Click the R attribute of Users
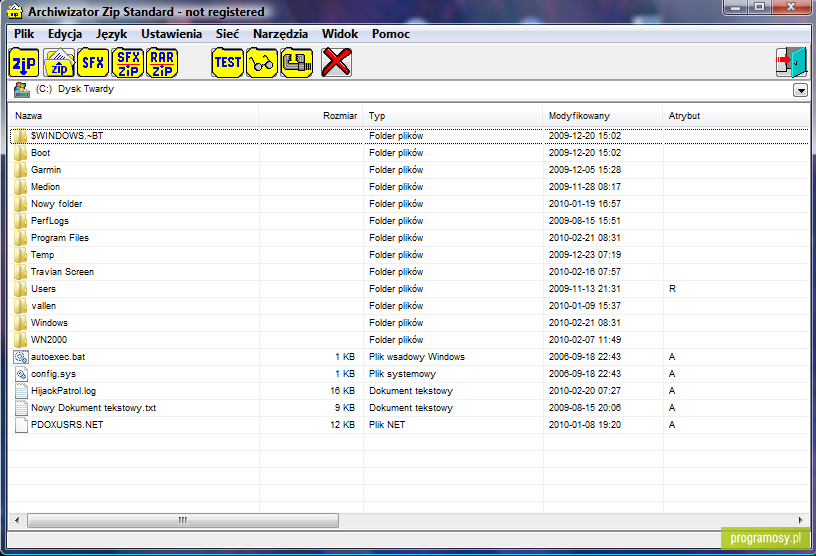The width and height of the screenshot is (816, 556). click(672, 289)
